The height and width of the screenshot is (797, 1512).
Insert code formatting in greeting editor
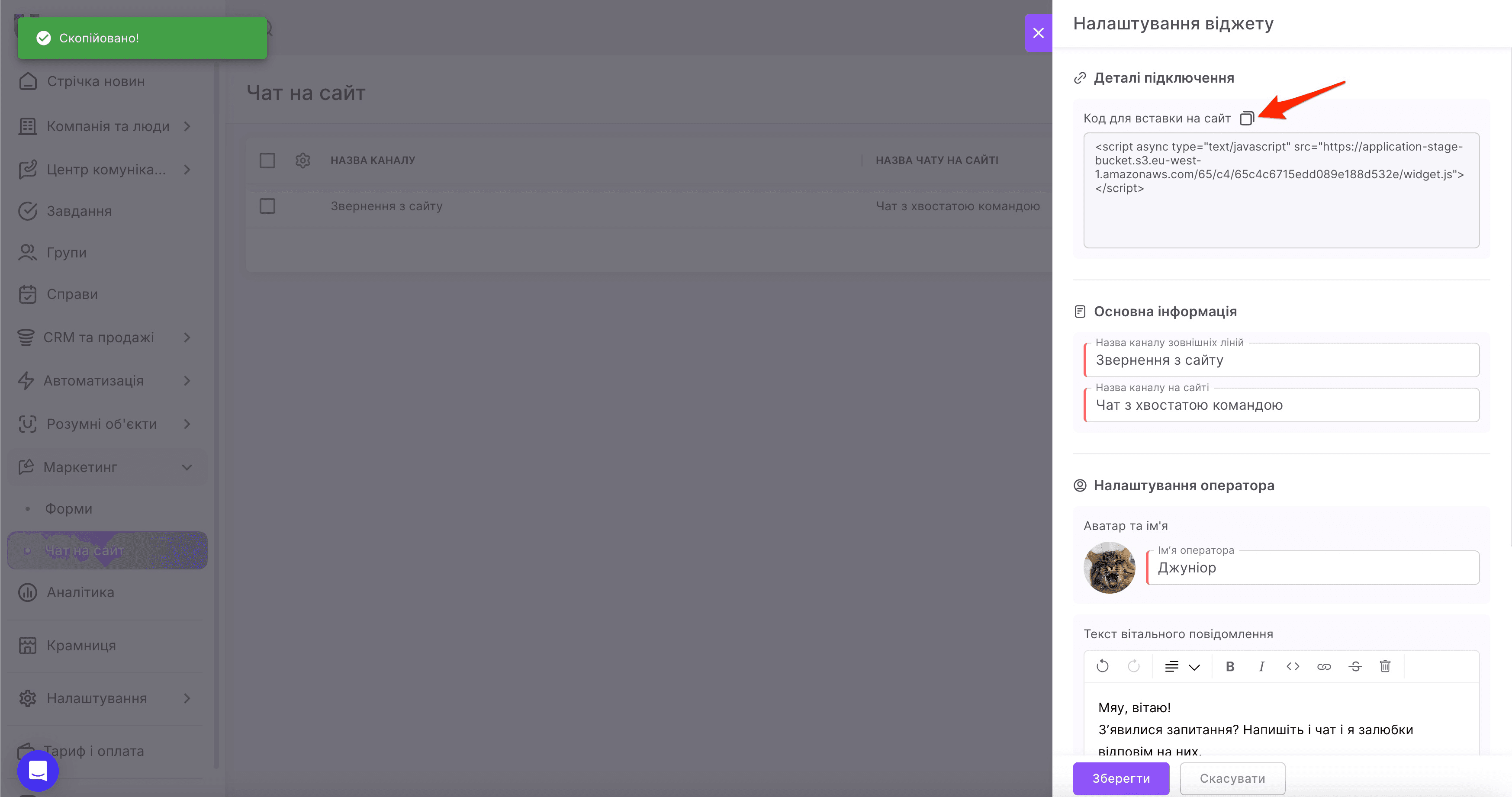tap(1293, 666)
